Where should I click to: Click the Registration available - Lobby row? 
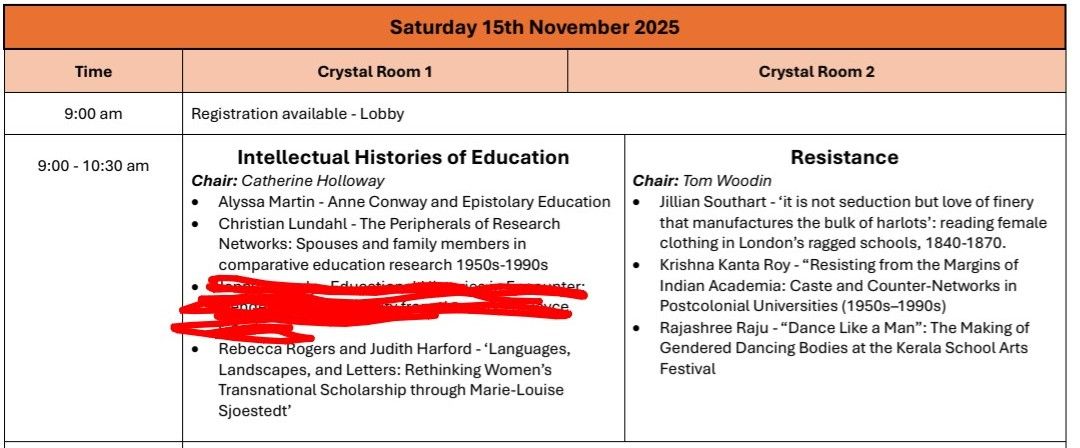(x=298, y=114)
